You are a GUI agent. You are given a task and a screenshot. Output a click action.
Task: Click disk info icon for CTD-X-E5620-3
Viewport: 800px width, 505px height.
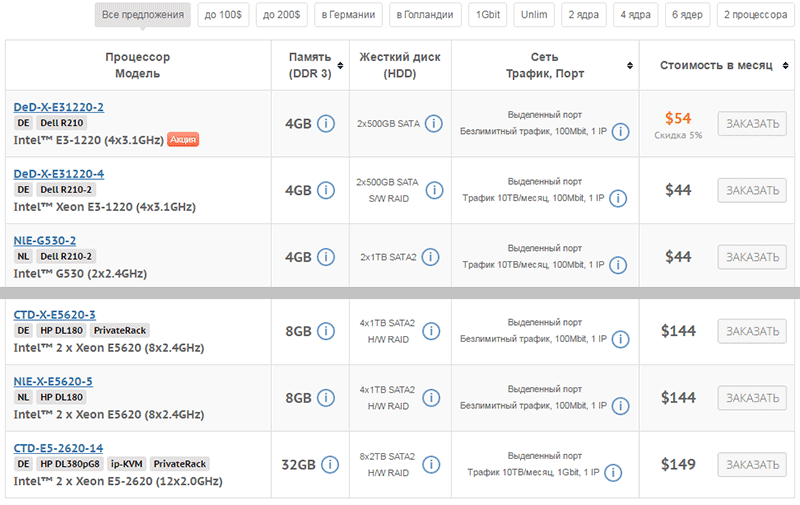click(431, 331)
